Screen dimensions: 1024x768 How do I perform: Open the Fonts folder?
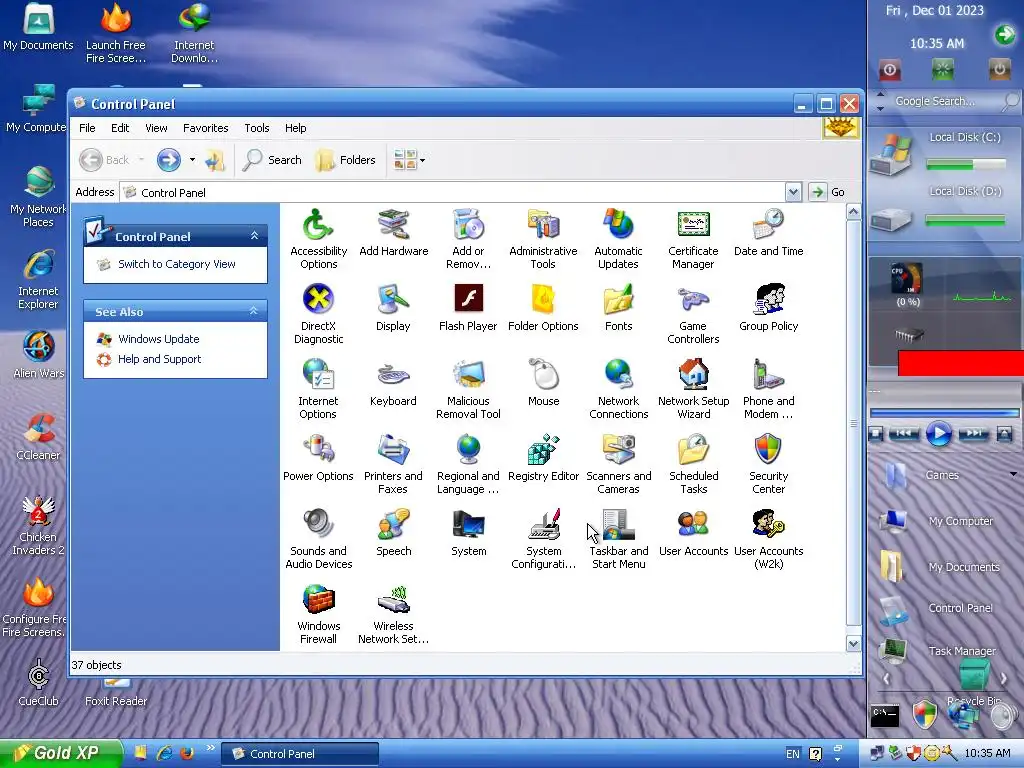pos(618,308)
